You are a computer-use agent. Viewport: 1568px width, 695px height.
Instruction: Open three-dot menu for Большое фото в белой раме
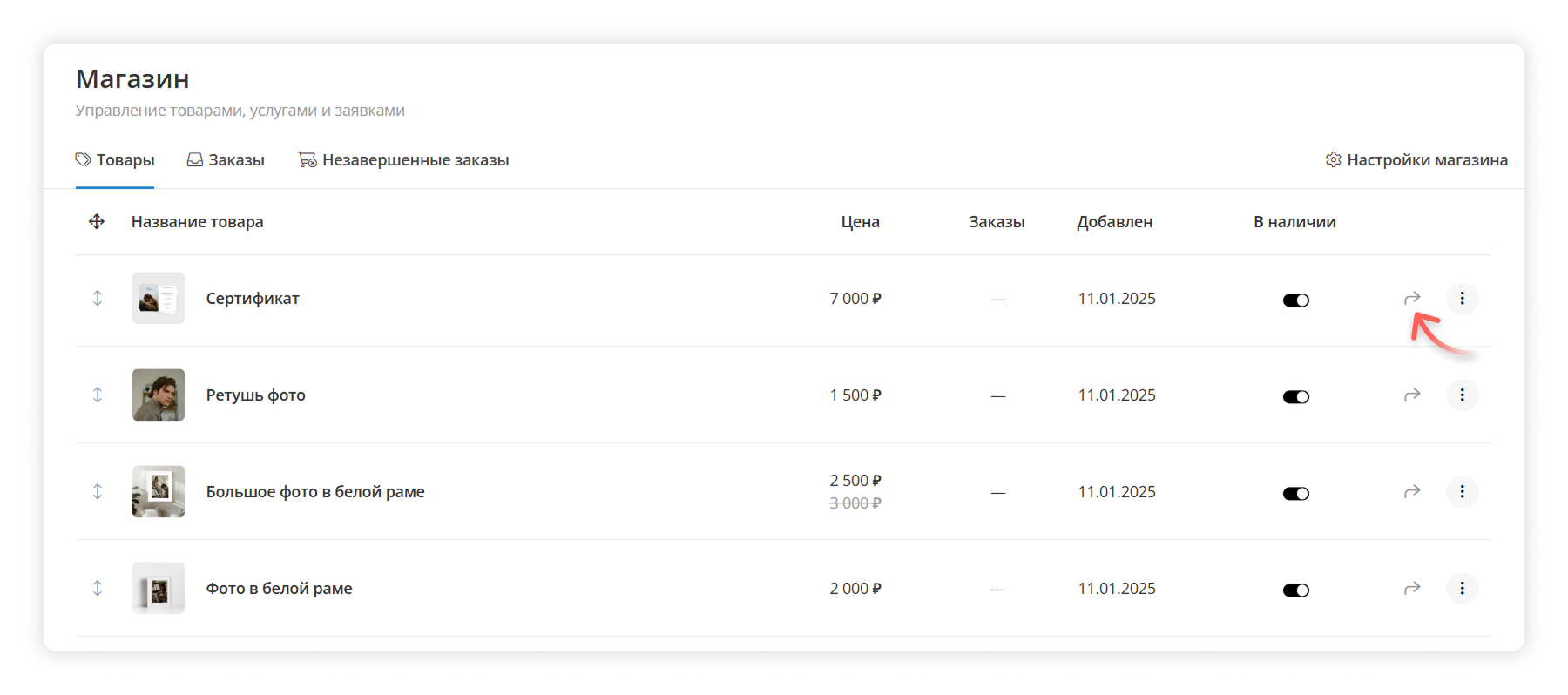click(x=1462, y=492)
